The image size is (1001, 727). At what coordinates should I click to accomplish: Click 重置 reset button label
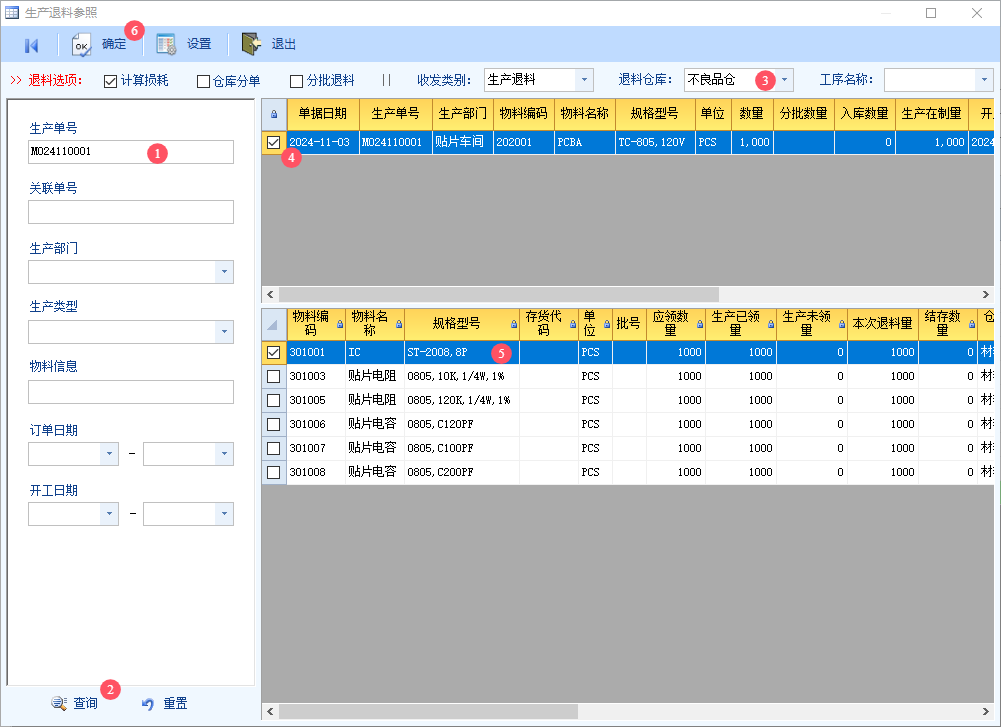coord(176,703)
